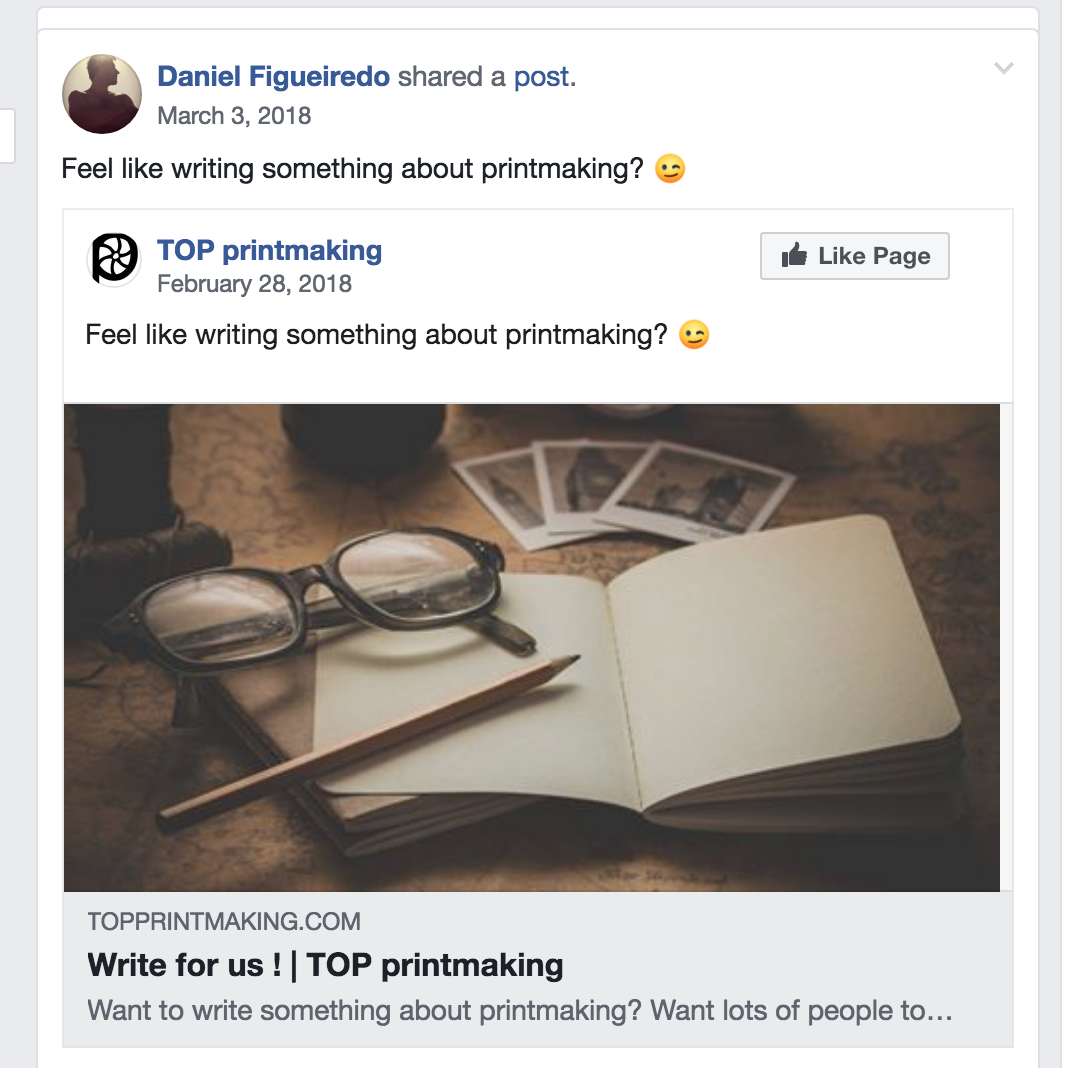Click the partial white panel at left edge
This screenshot has height=1068, width=1068.
click(7, 135)
